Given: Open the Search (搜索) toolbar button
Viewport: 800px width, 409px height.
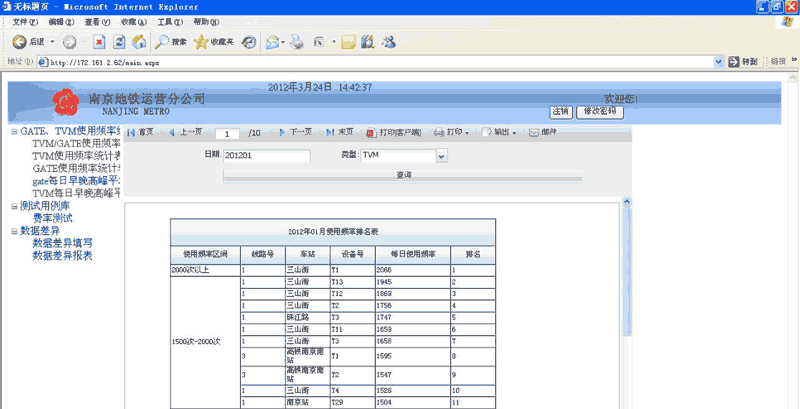Looking at the screenshot, I should pyautogui.click(x=171, y=42).
